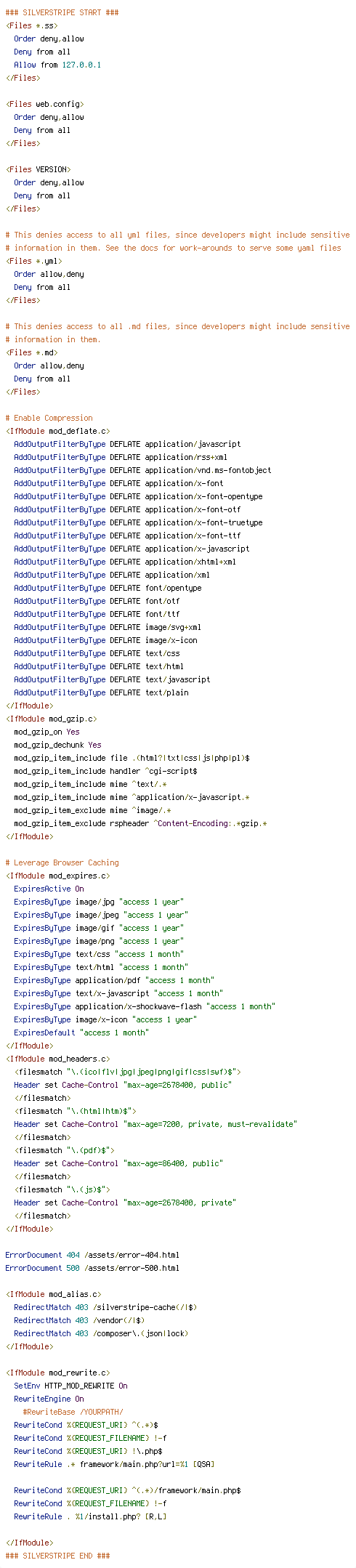The height and width of the screenshot is (1568, 356).
Task: Click the mod_gzip_on Yes line
Action: [x=46, y=732]
